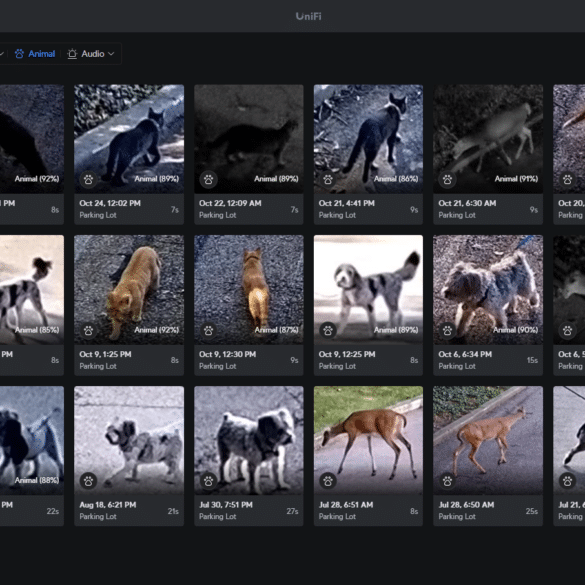Click the Jul 28, 6:51 AM timestamp
Screen dimensions: 585x585
pyautogui.click(x=346, y=505)
